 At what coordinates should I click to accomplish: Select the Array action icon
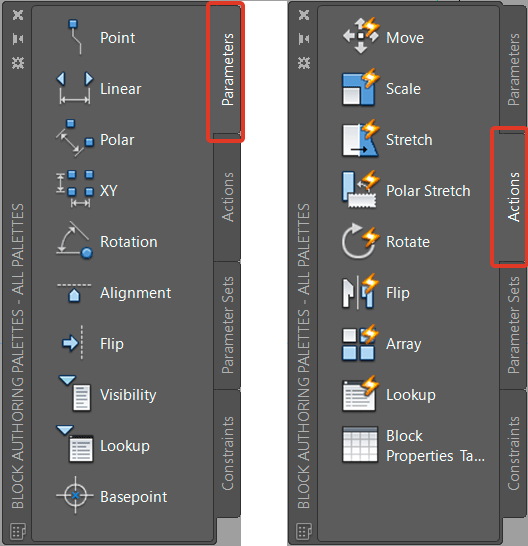360,343
